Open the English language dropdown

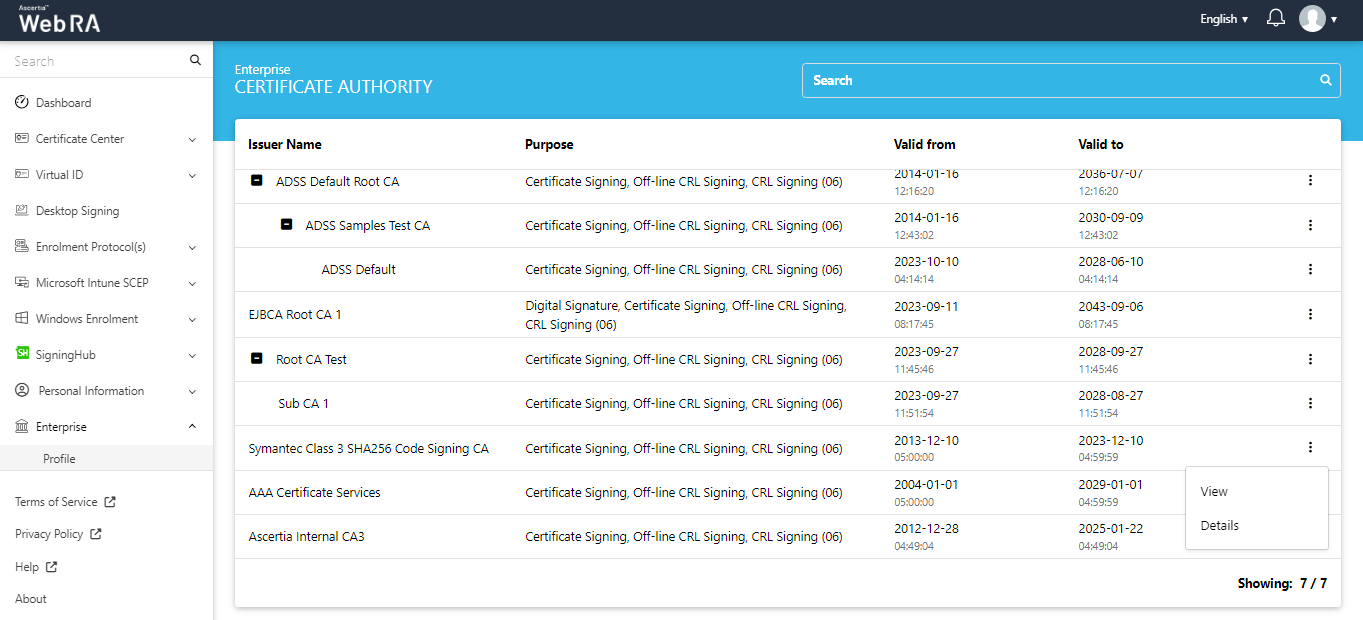click(x=1223, y=19)
